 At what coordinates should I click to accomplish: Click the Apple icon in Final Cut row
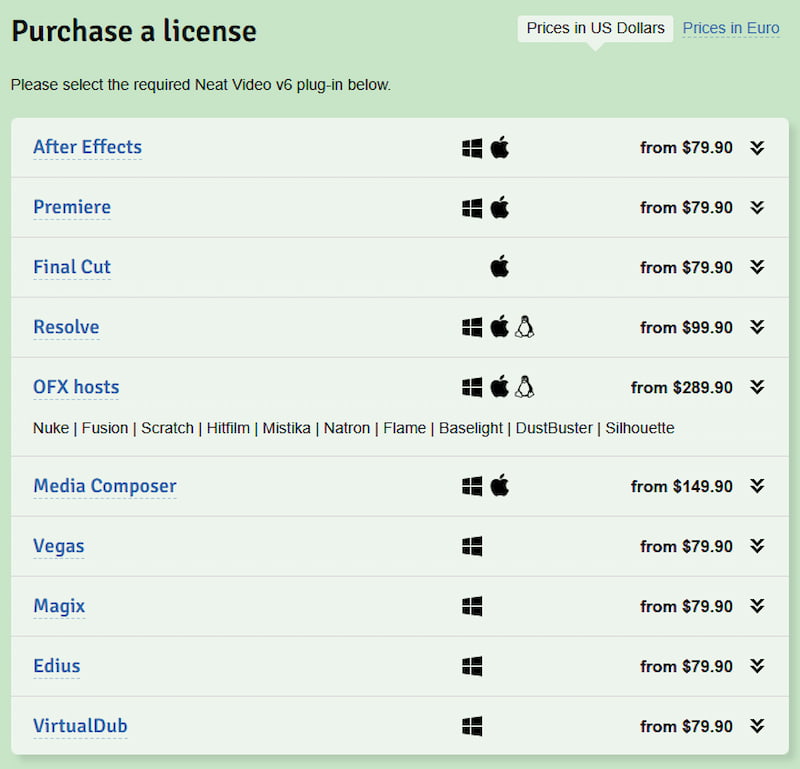(x=499, y=267)
